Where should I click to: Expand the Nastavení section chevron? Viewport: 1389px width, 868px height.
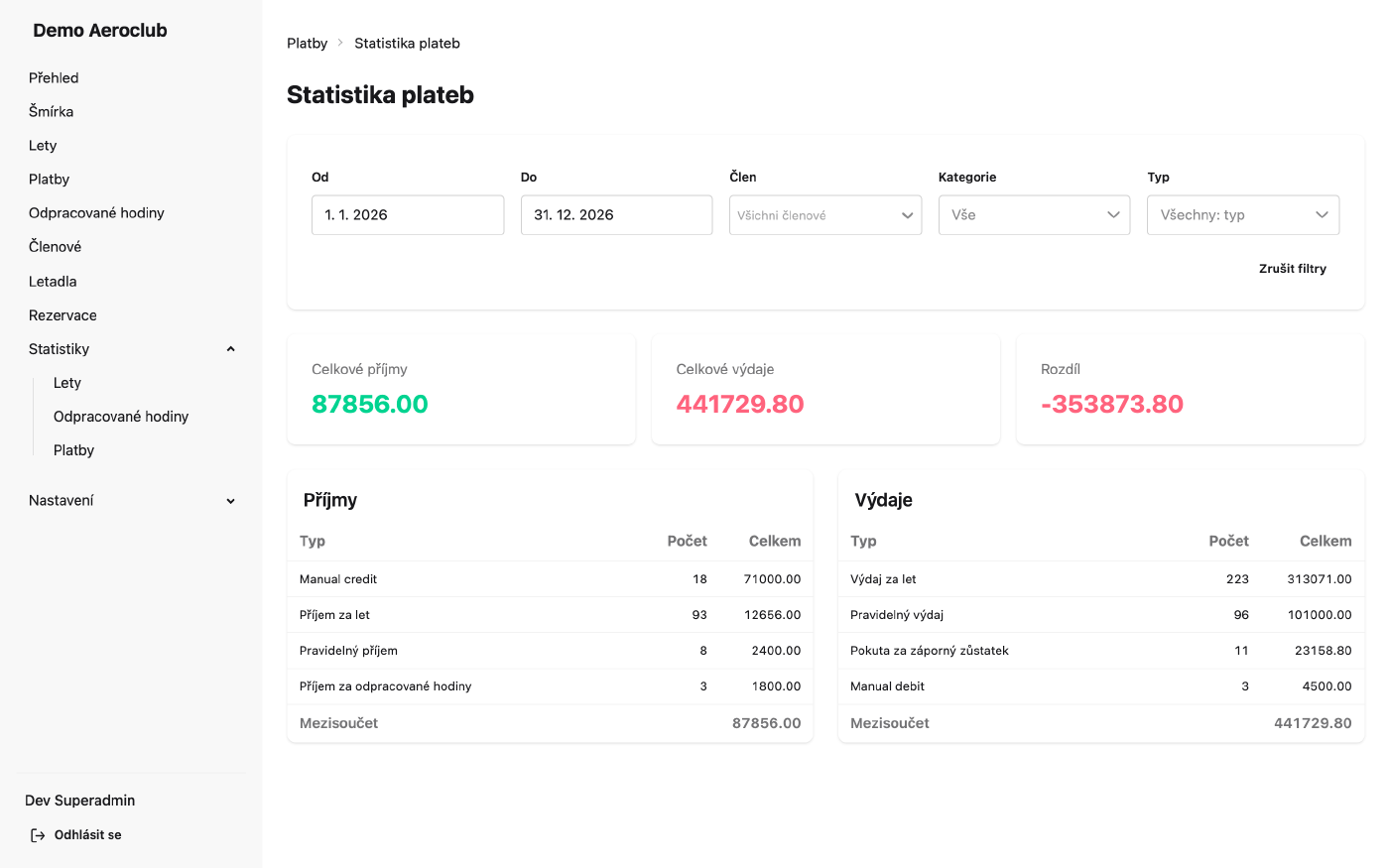(x=231, y=501)
